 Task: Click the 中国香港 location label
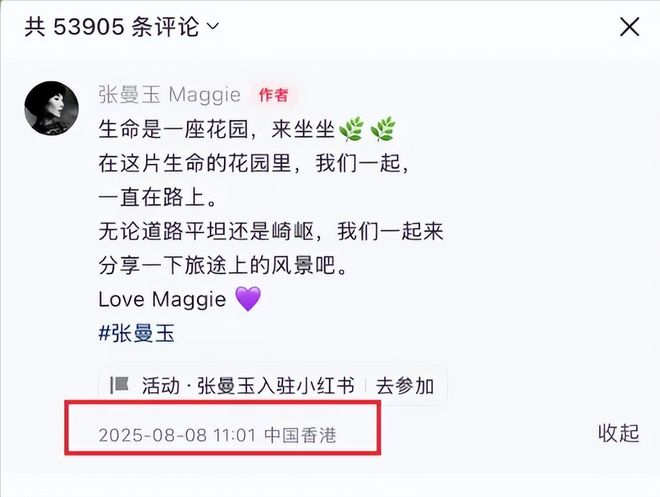click(x=301, y=435)
